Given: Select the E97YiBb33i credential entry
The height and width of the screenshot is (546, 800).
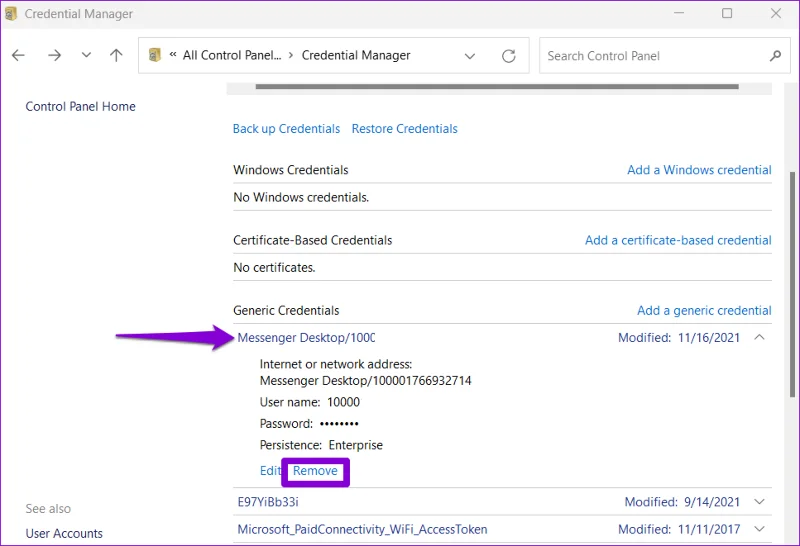Looking at the screenshot, I should [268, 502].
